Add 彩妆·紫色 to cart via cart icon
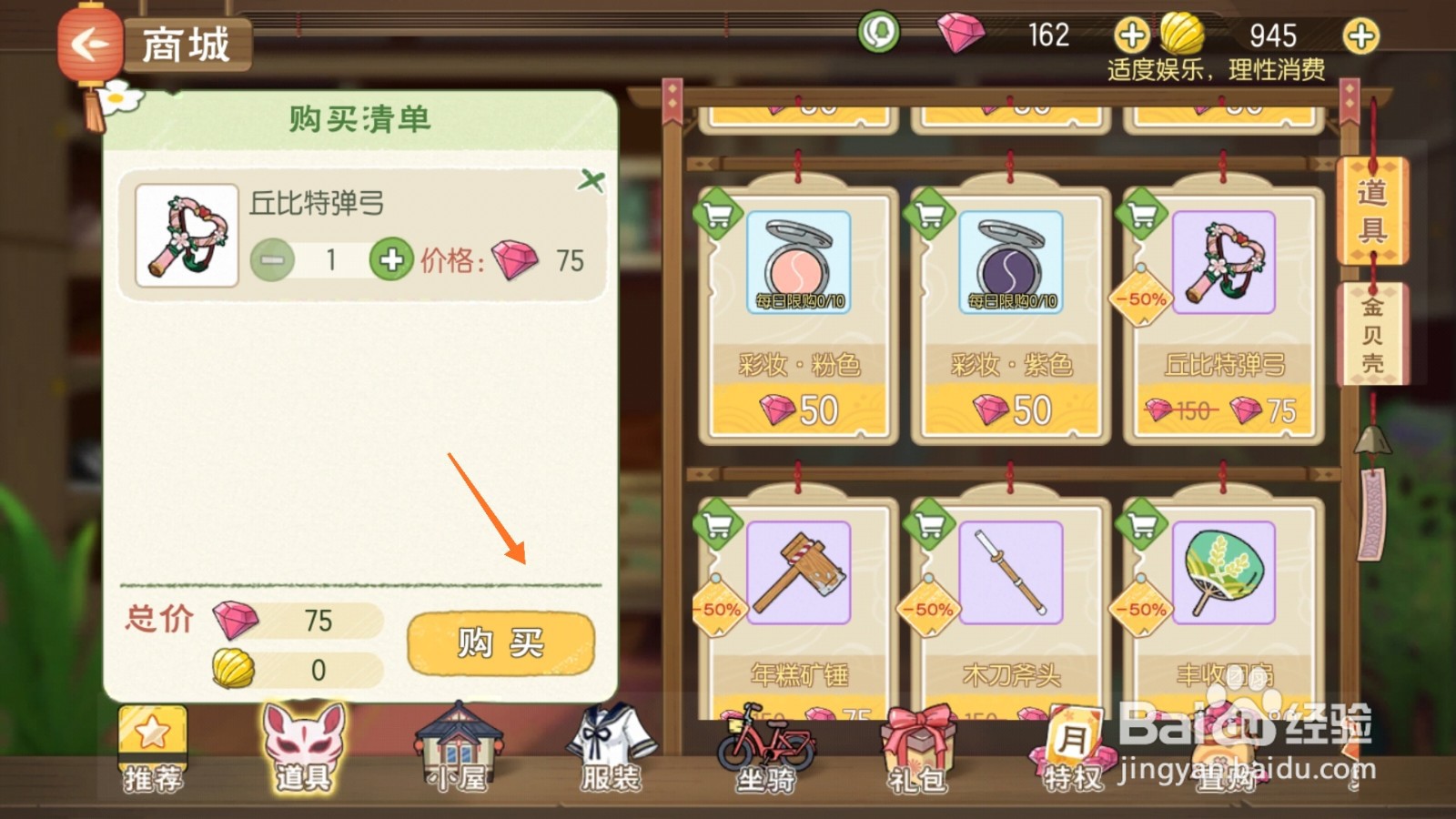The height and width of the screenshot is (819, 1456). (x=929, y=215)
